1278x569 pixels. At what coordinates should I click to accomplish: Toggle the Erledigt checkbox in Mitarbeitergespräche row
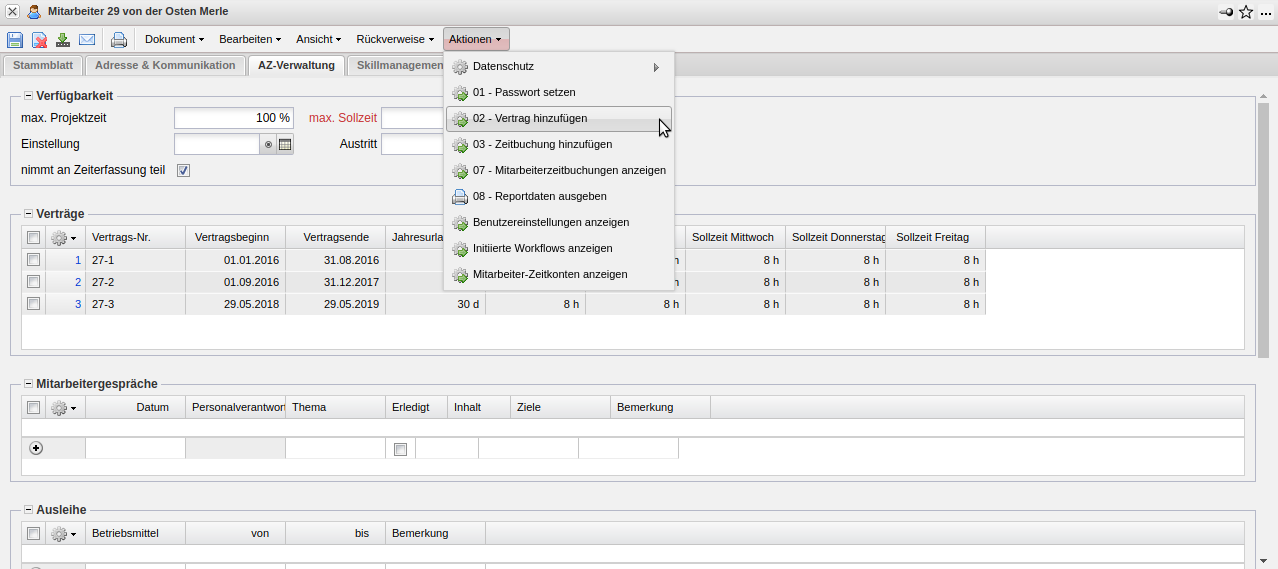point(401,449)
